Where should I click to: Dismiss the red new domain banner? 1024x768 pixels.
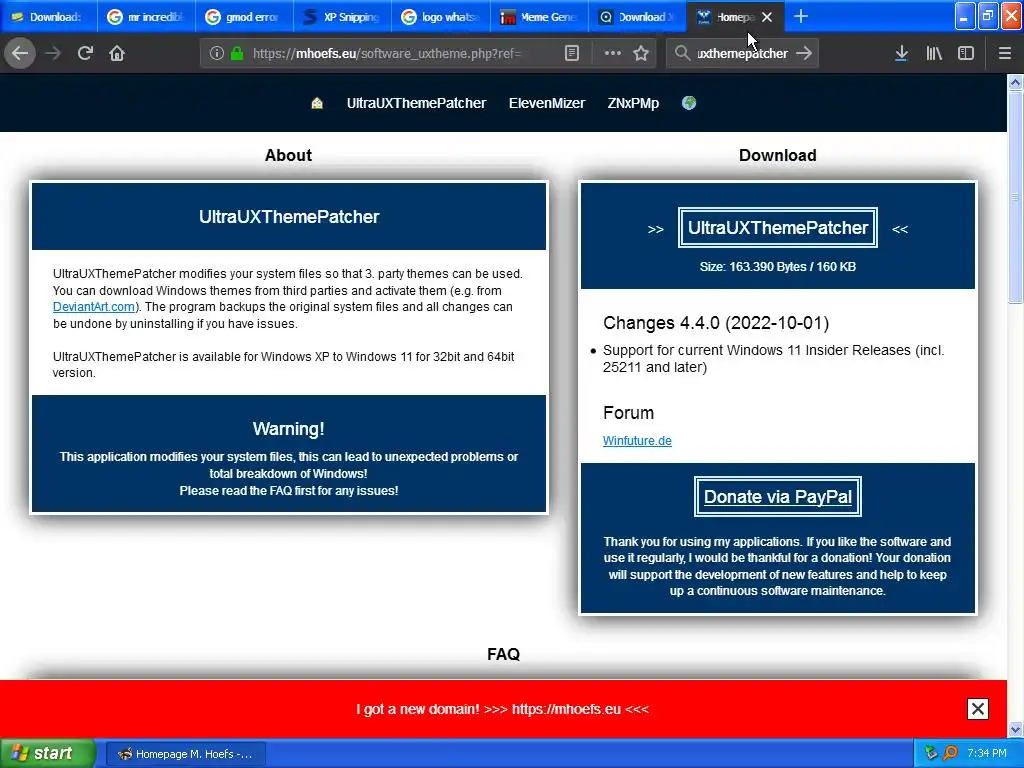point(978,709)
